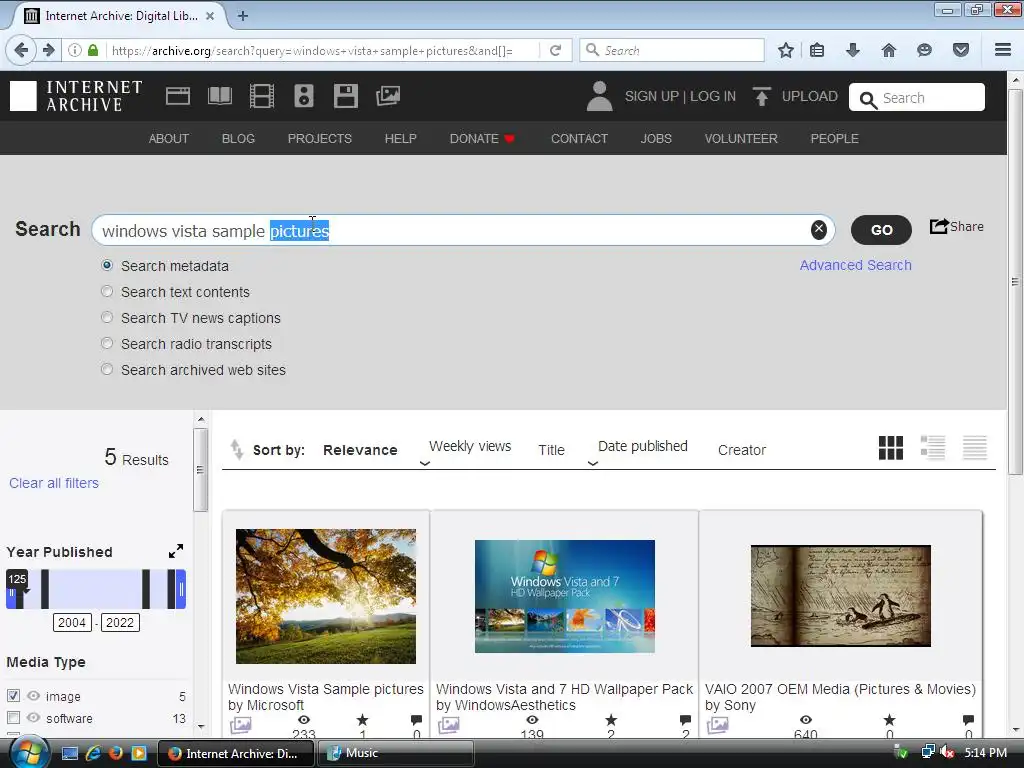
Task: Switch to the tile grid view
Action: coord(891,448)
